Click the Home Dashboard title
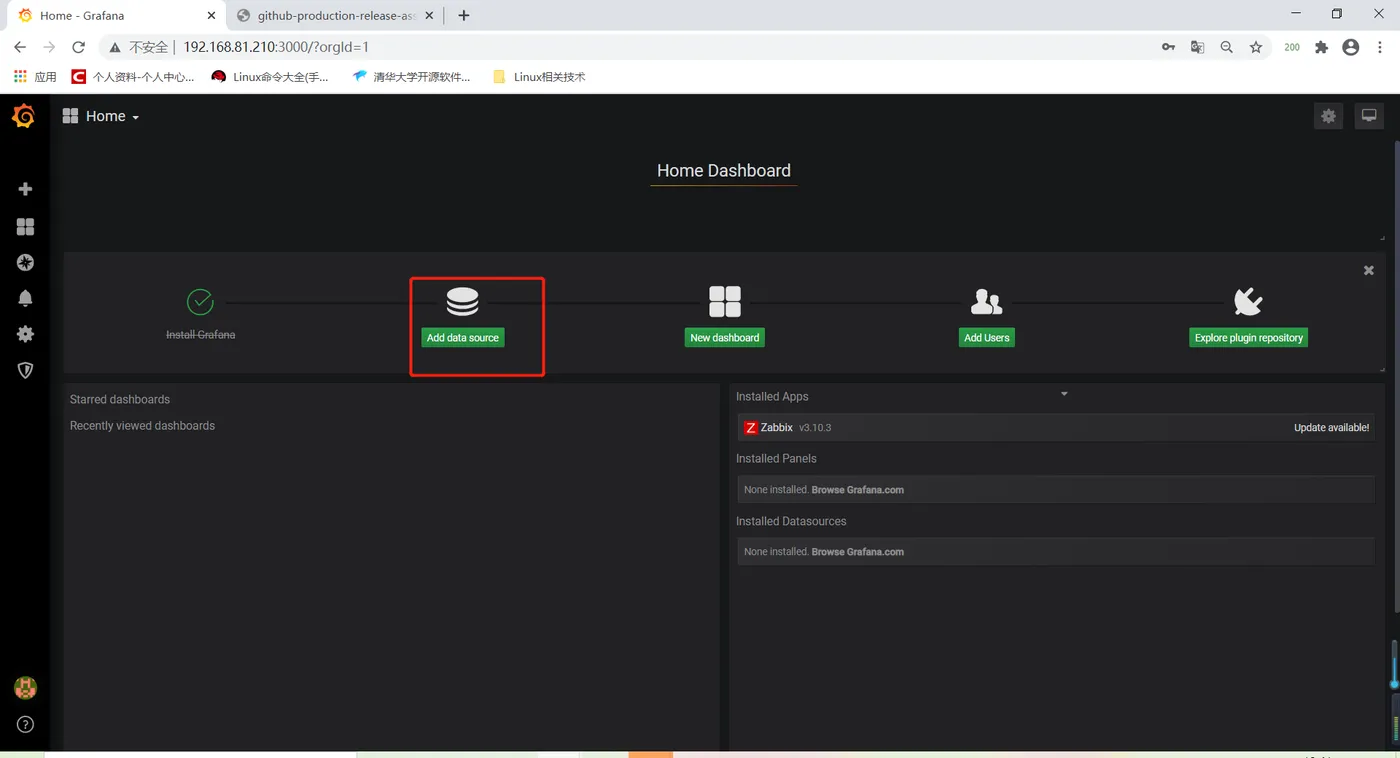 [724, 171]
